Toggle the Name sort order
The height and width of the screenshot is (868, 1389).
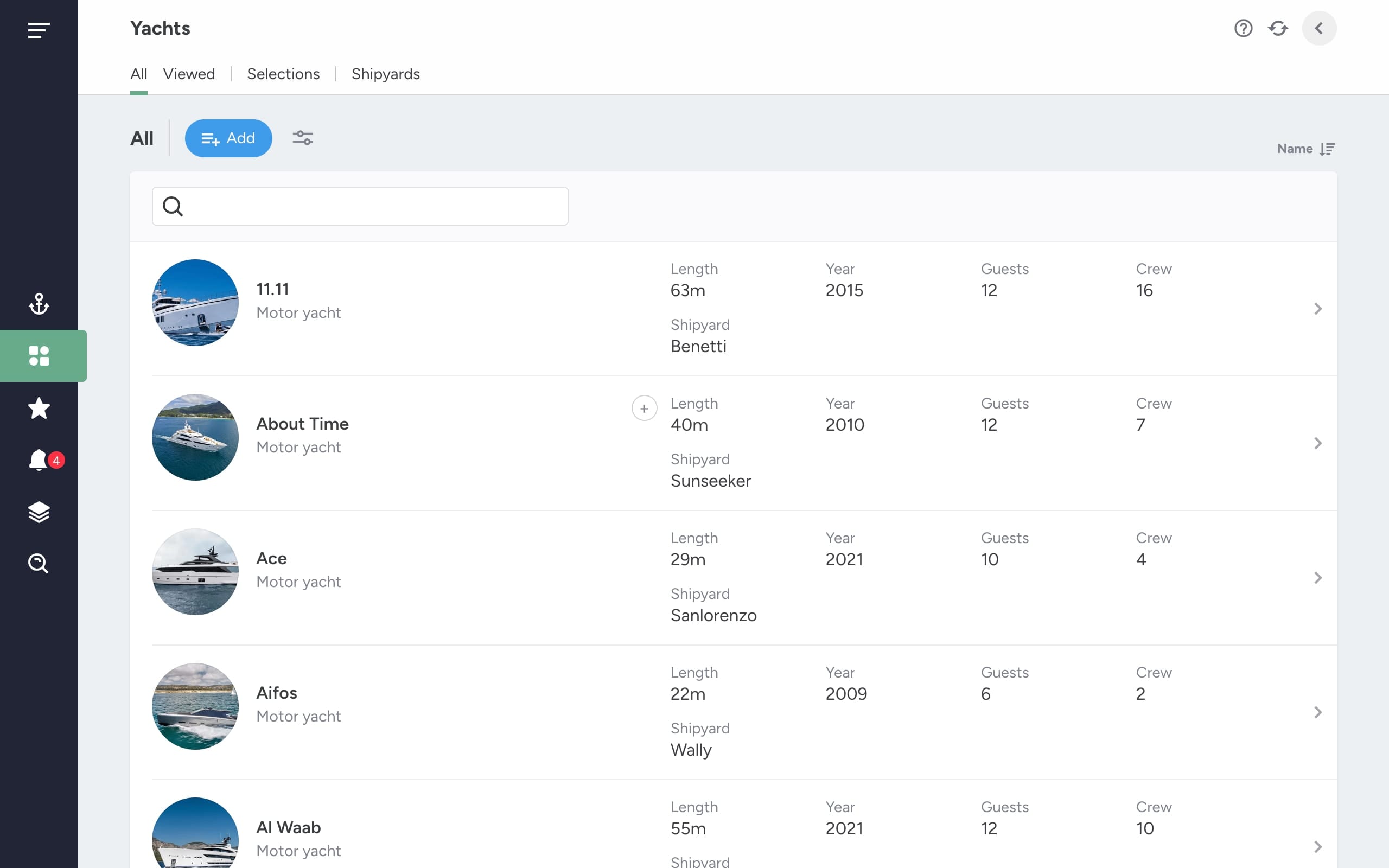pyautogui.click(x=1306, y=149)
